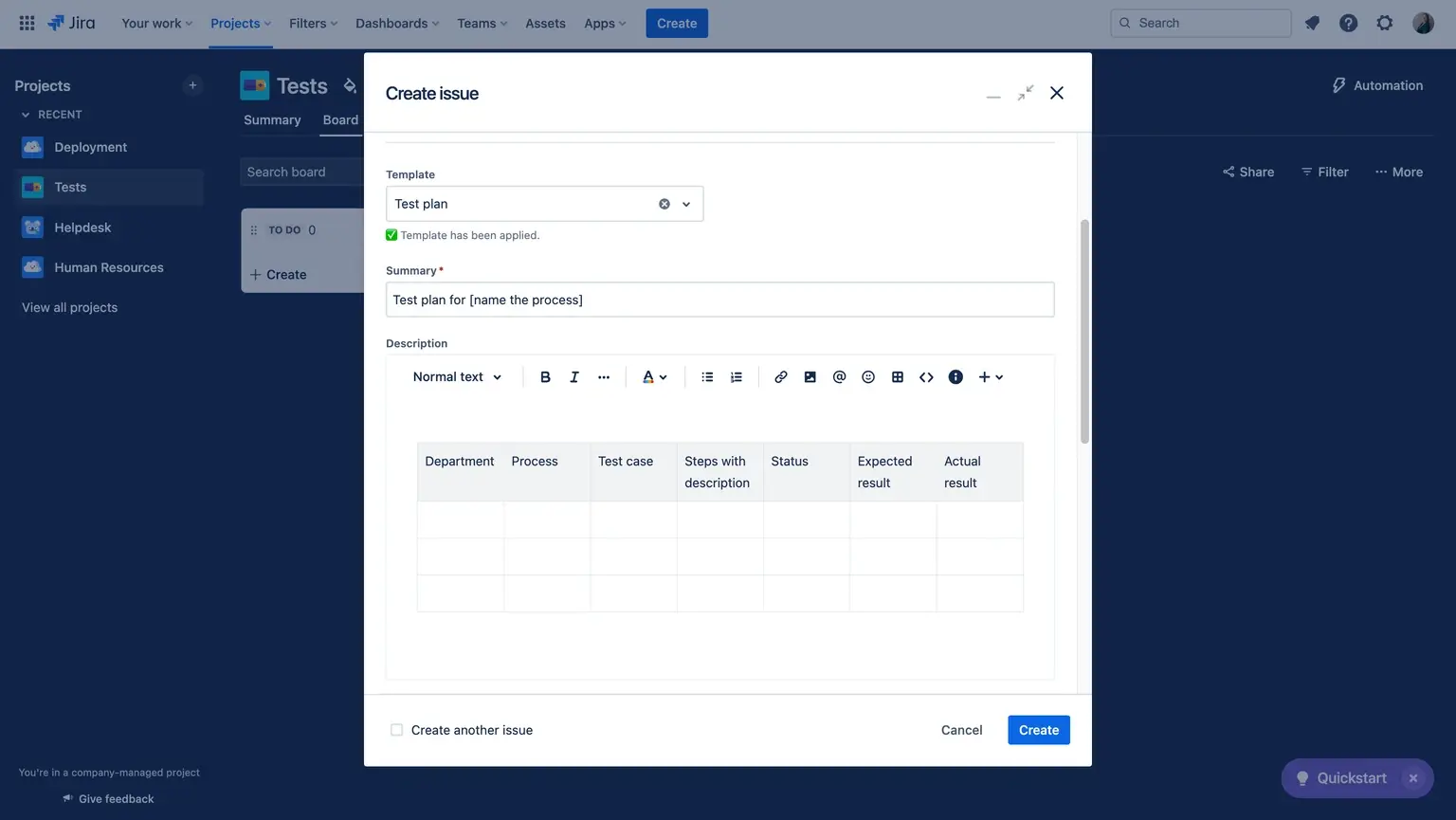Add an image to the description
Image resolution: width=1456 pixels, height=820 pixels.
point(810,376)
